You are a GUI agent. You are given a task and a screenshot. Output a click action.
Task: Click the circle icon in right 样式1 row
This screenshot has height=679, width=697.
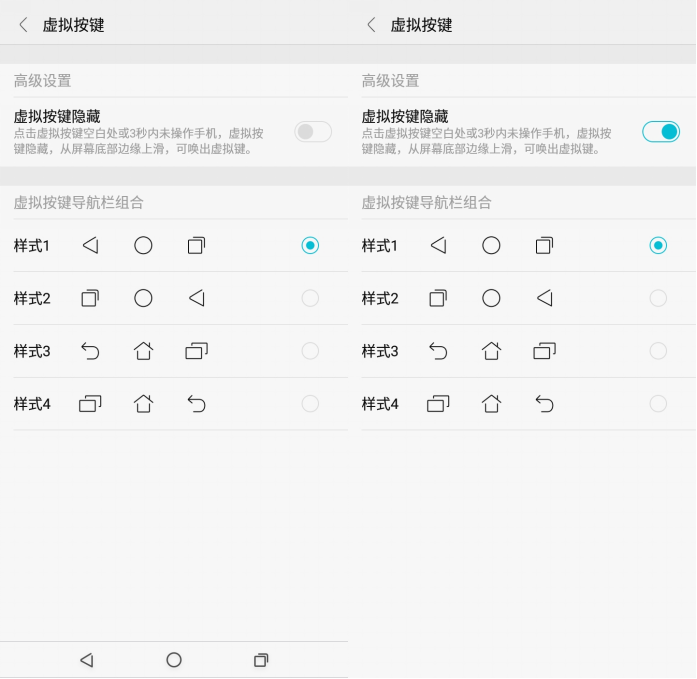coord(491,245)
